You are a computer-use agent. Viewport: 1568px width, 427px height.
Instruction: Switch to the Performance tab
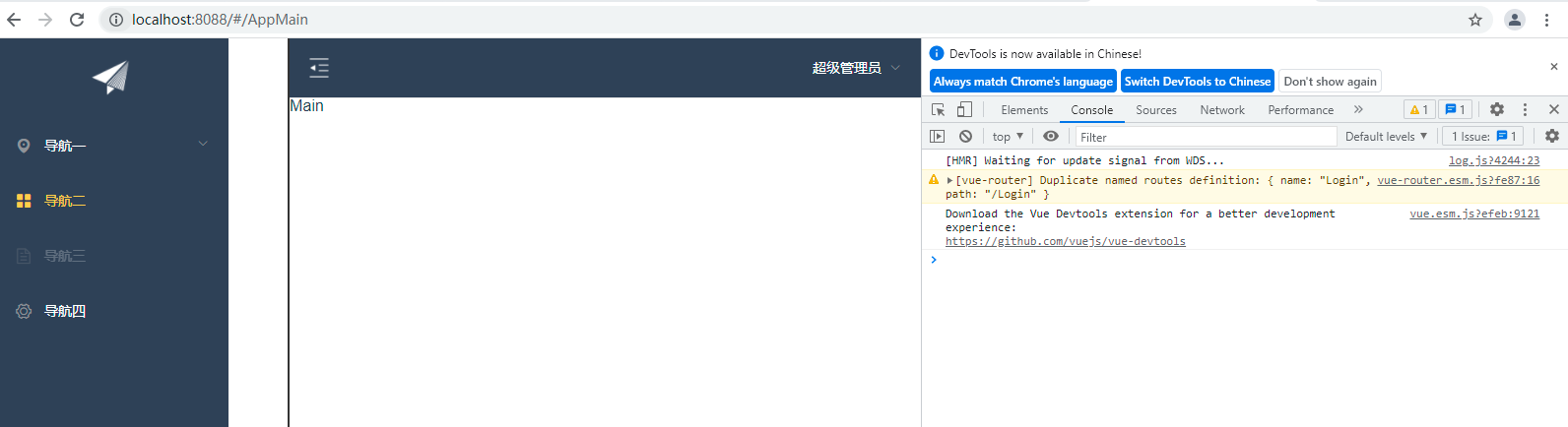click(x=1301, y=110)
